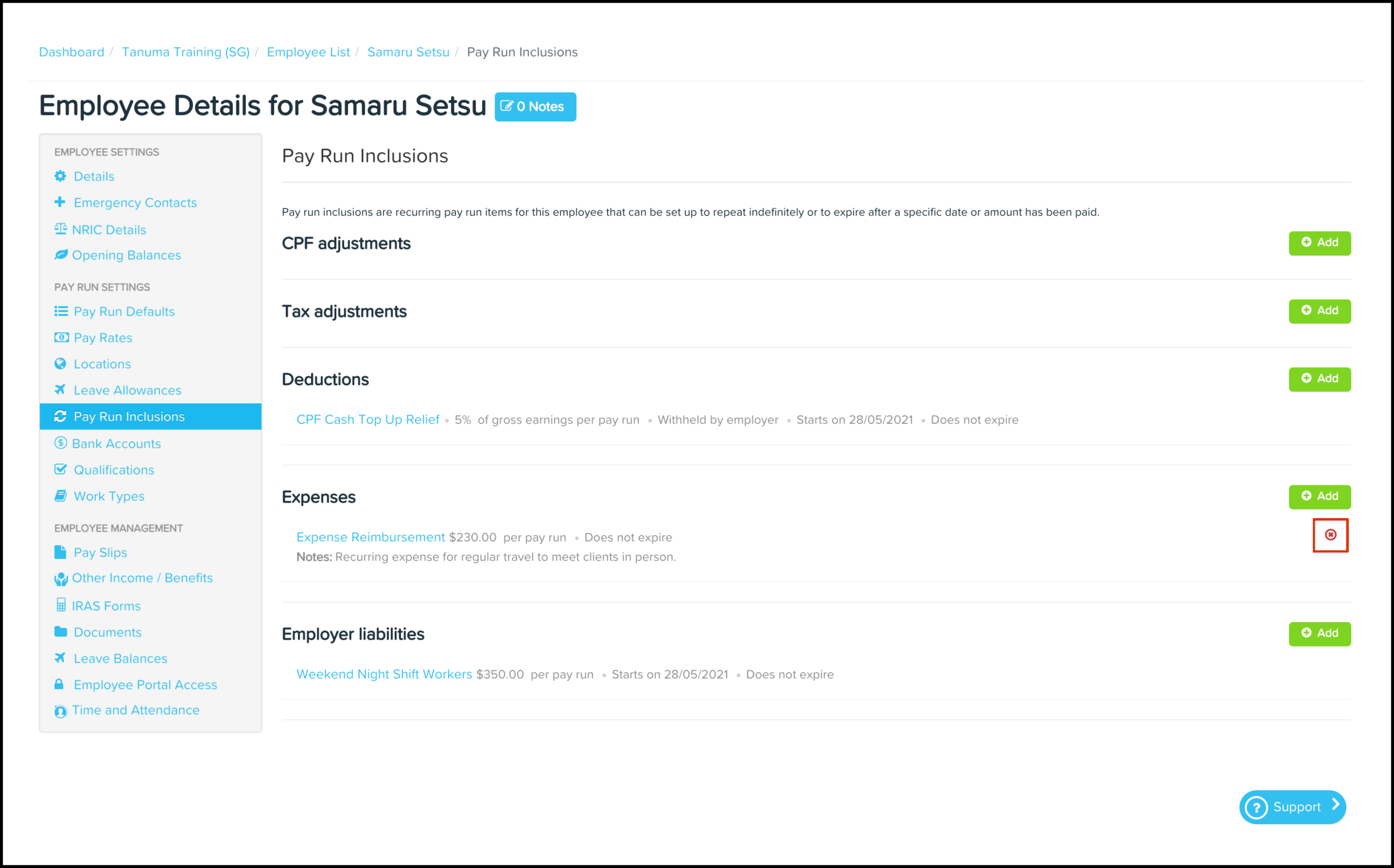Open the 0 Notes button
Screen dimensions: 1394x868
coord(535,107)
